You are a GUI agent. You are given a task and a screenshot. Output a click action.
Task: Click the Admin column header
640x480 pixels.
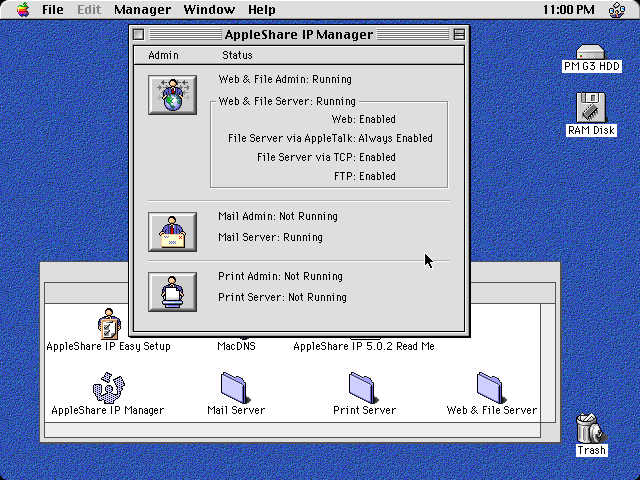(x=163, y=55)
